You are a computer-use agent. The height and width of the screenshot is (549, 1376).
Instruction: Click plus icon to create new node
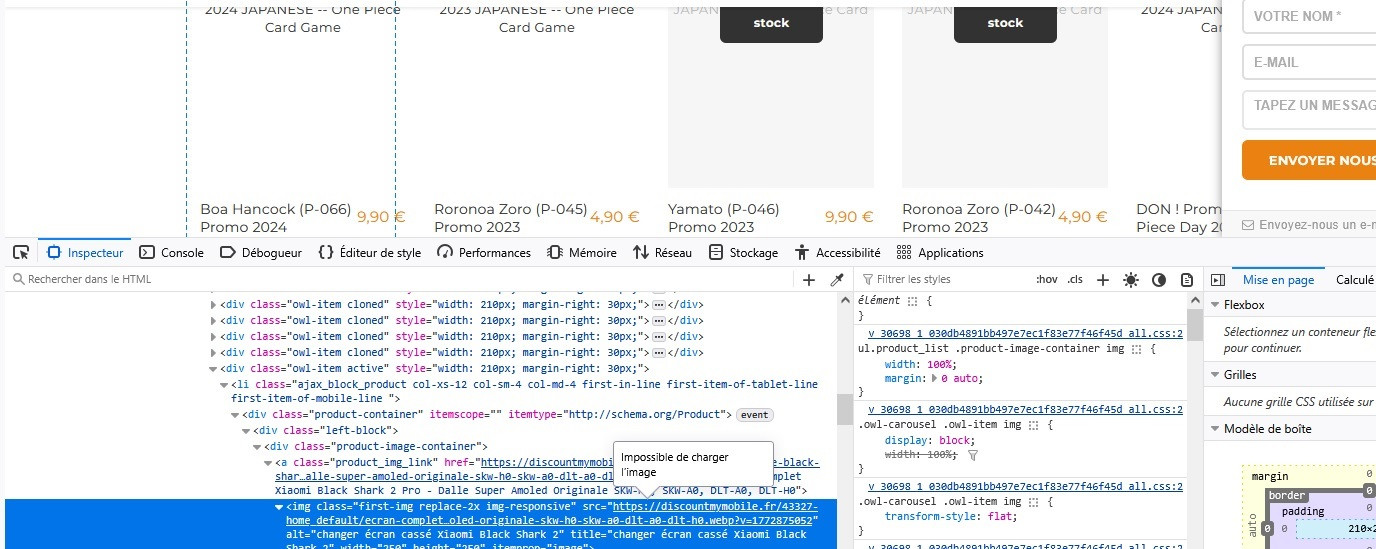[x=809, y=280]
